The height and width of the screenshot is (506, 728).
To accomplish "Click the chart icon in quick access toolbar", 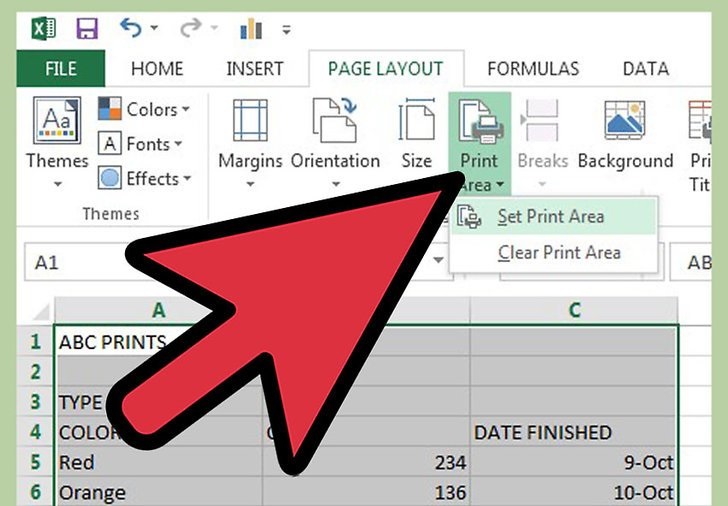I will click(251, 29).
